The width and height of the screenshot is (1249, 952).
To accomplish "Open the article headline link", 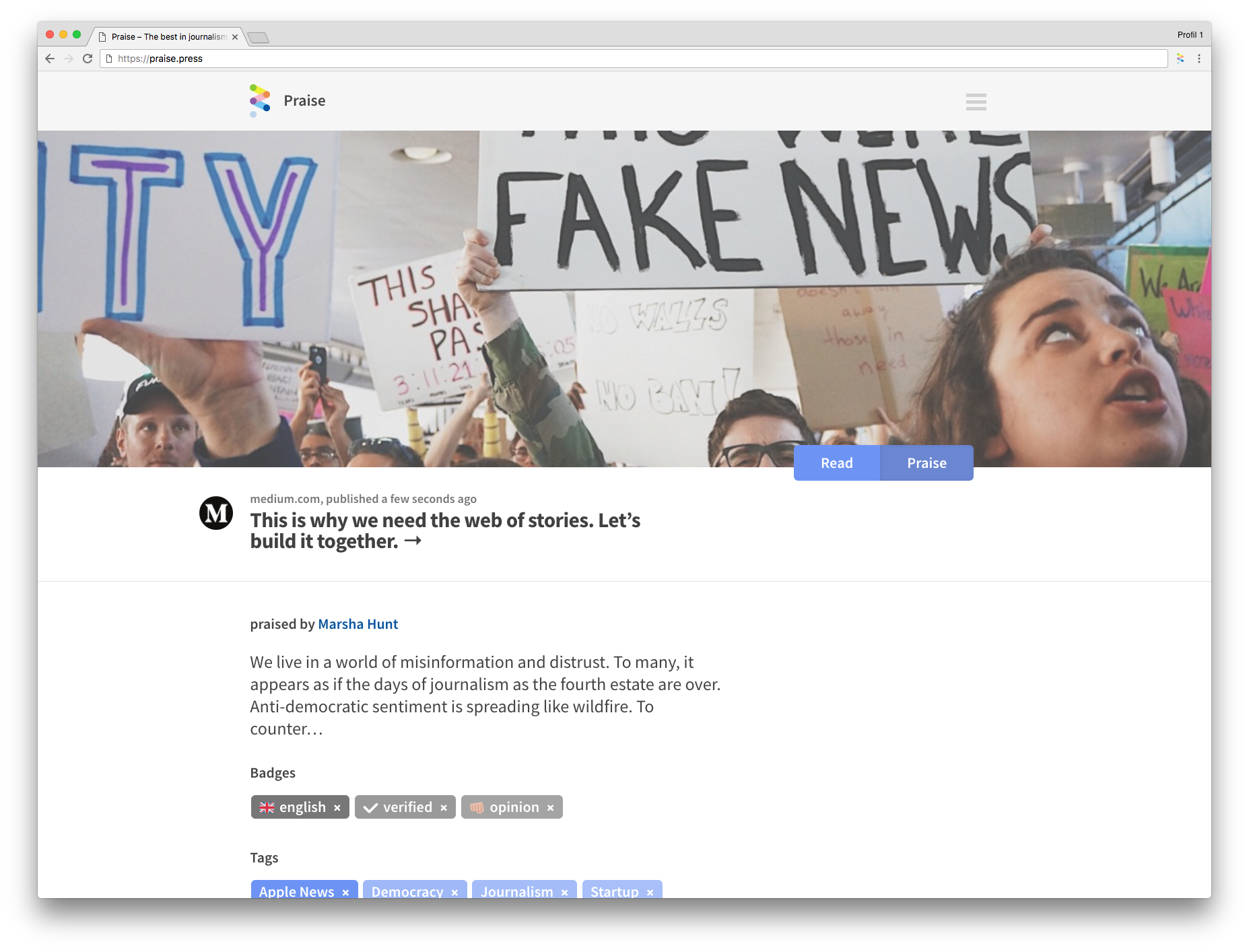I will [x=445, y=531].
